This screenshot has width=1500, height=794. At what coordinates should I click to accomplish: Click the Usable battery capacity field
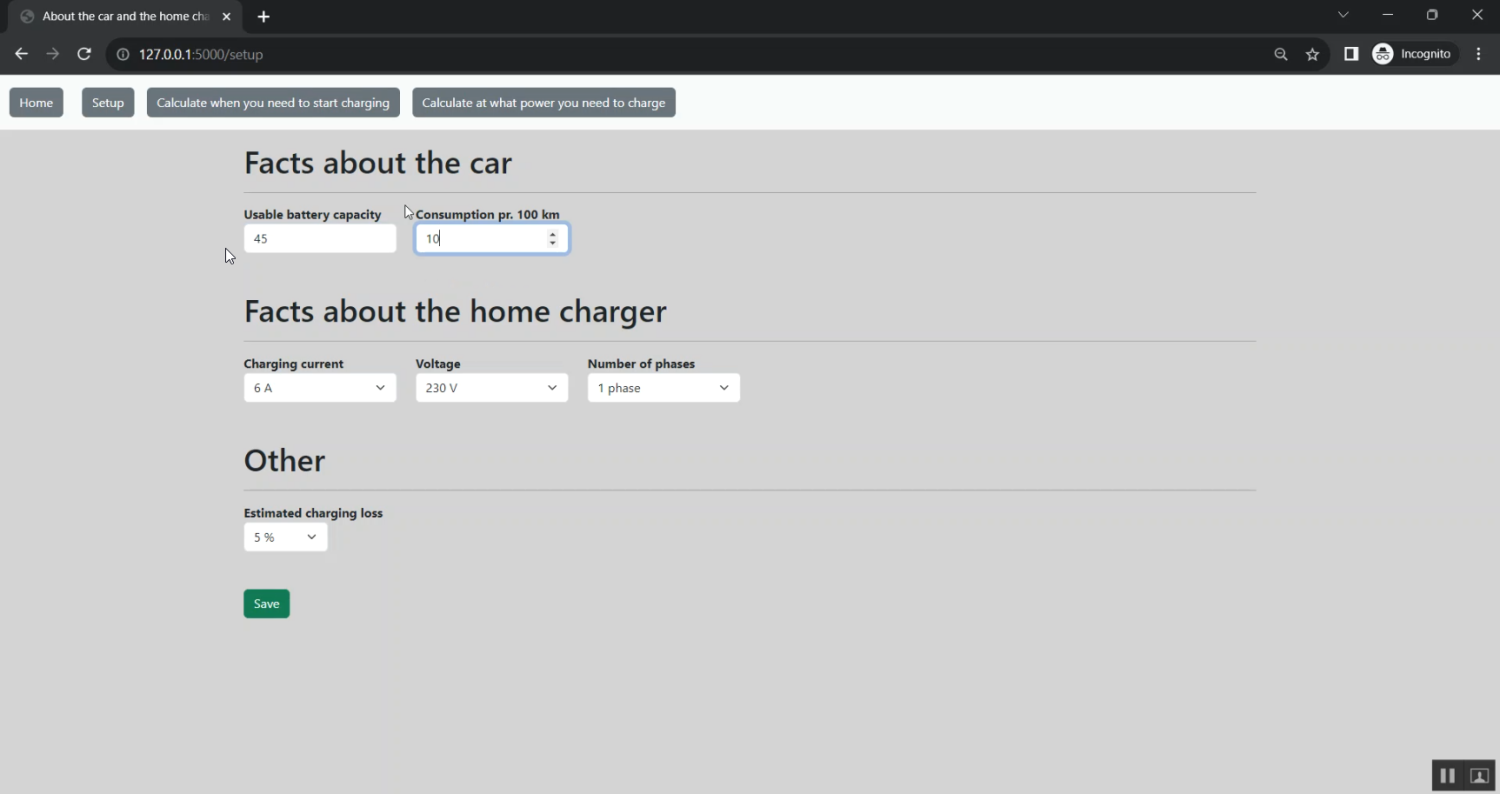click(x=319, y=239)
